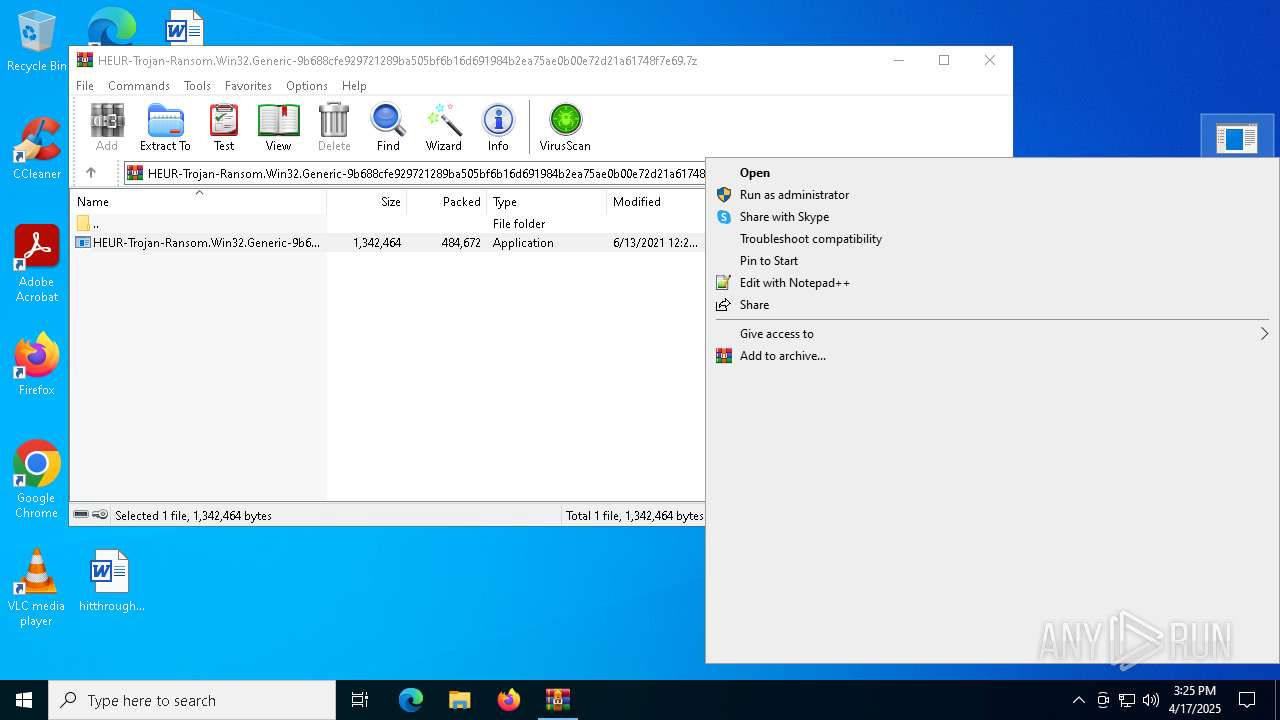The height and width of the screenshot is (720, 1280).
Task: Sort by Size column header
Action: (x=367, y=202)
